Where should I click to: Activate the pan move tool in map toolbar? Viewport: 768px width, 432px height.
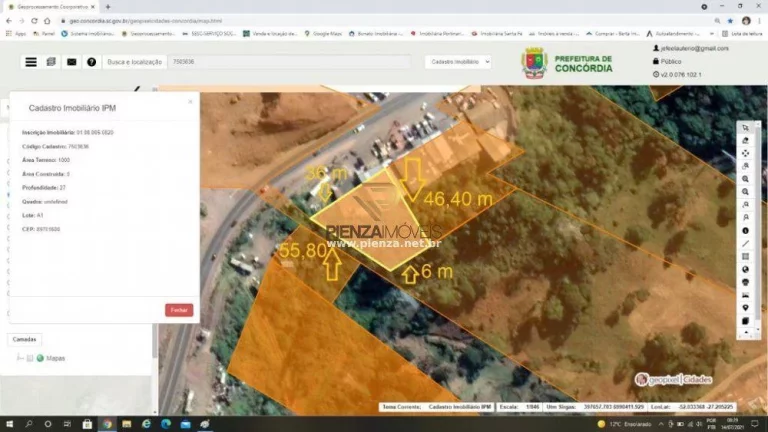(x=745, y=153)
